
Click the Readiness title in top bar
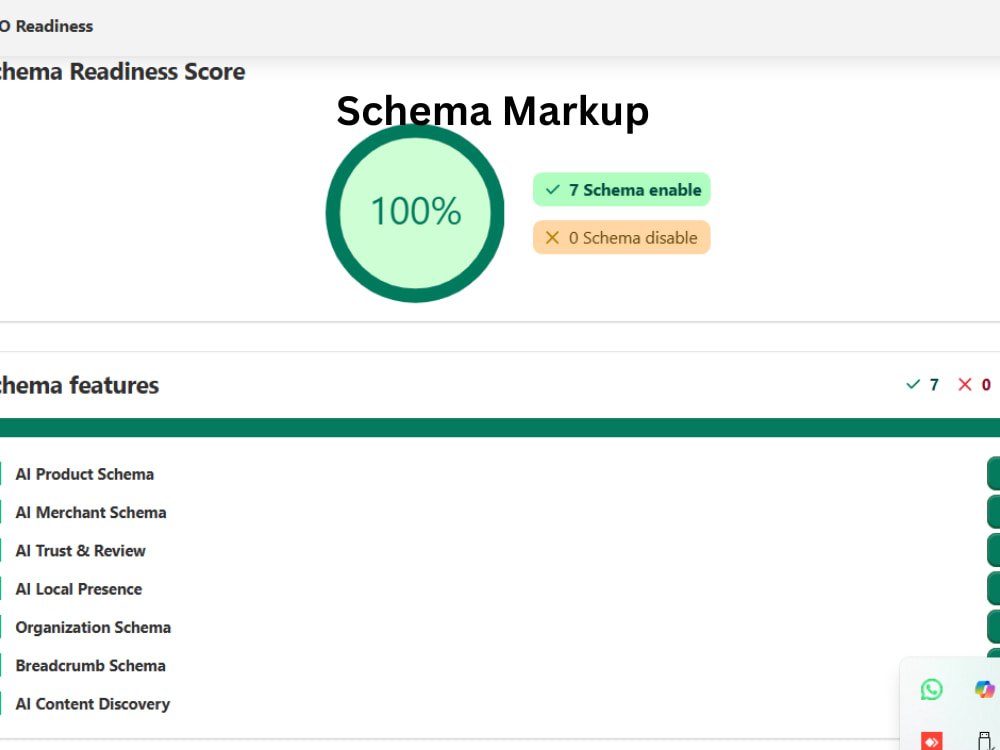[x=47, y=26]
